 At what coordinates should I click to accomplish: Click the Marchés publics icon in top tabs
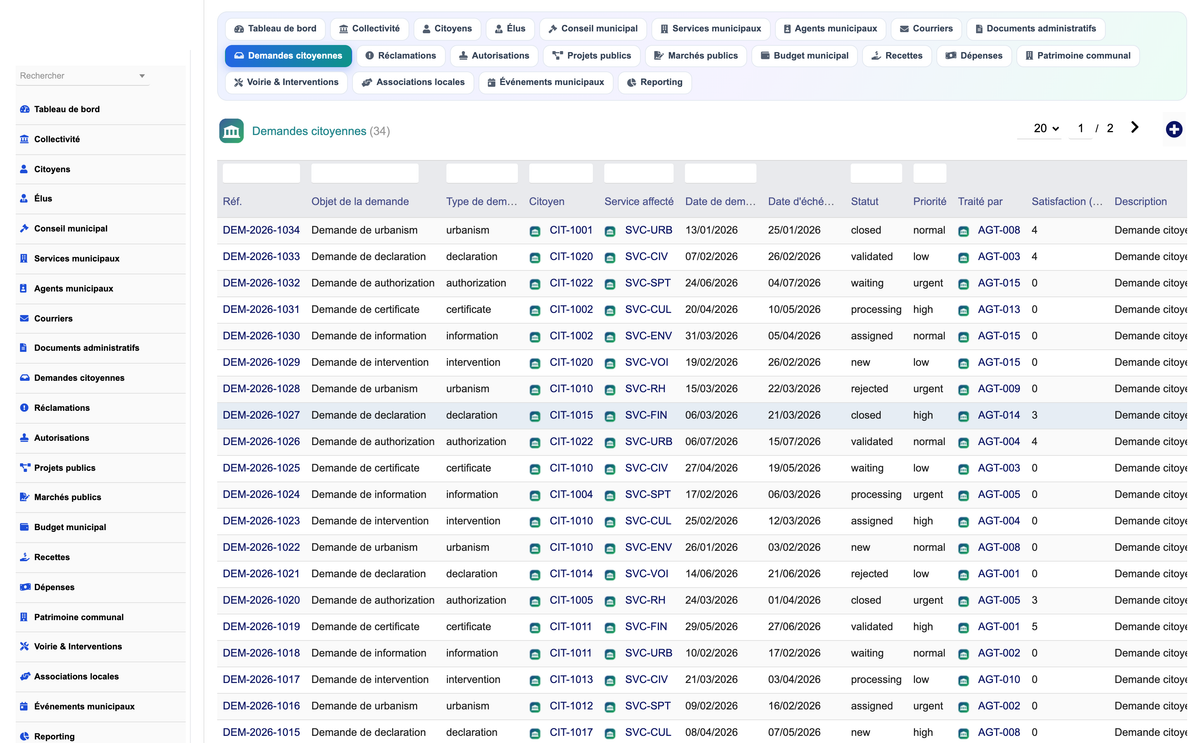coord(658,56)
